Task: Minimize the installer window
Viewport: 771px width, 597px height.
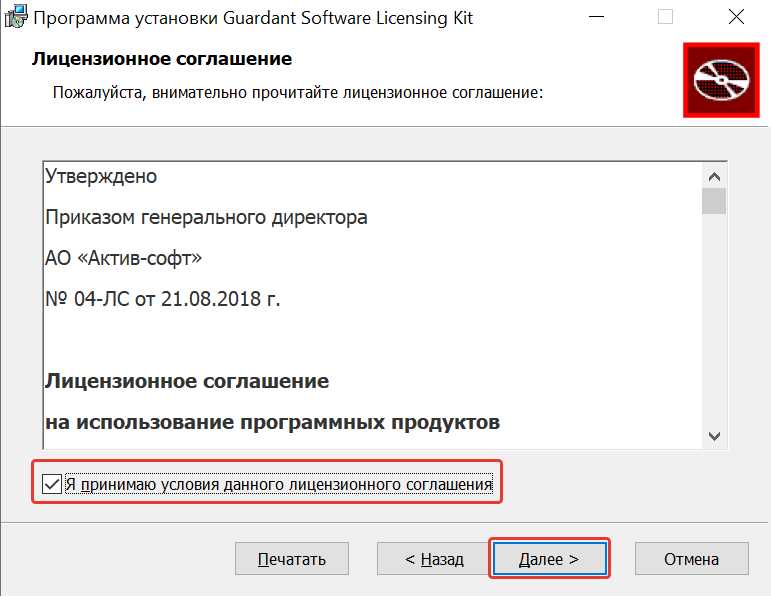Action: (595, 18)
